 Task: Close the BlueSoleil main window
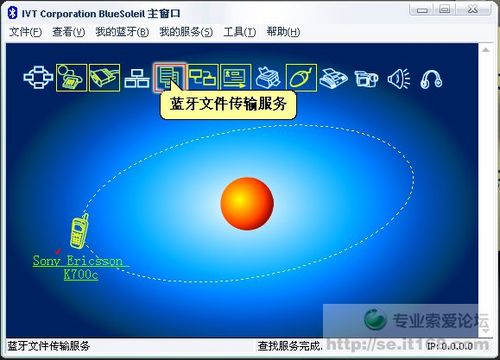click(x=473, y=9)
